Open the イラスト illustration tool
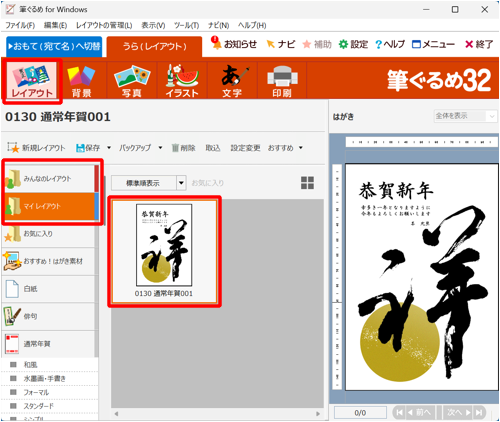500x422 pixels. coord(182,80)
